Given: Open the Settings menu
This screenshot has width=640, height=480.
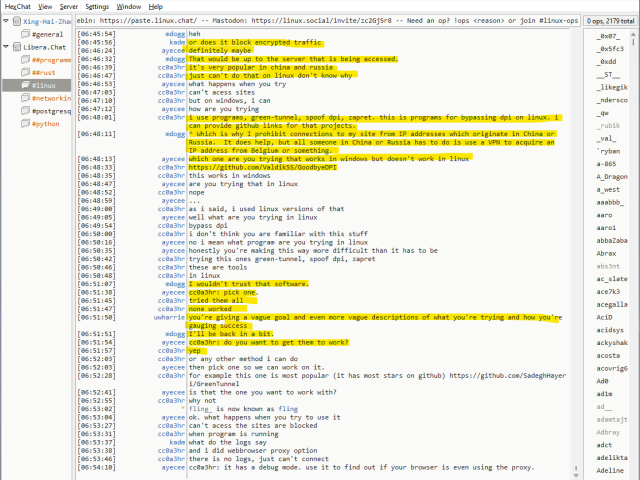Looking at the screenshot, I should (x=97, y=6).
